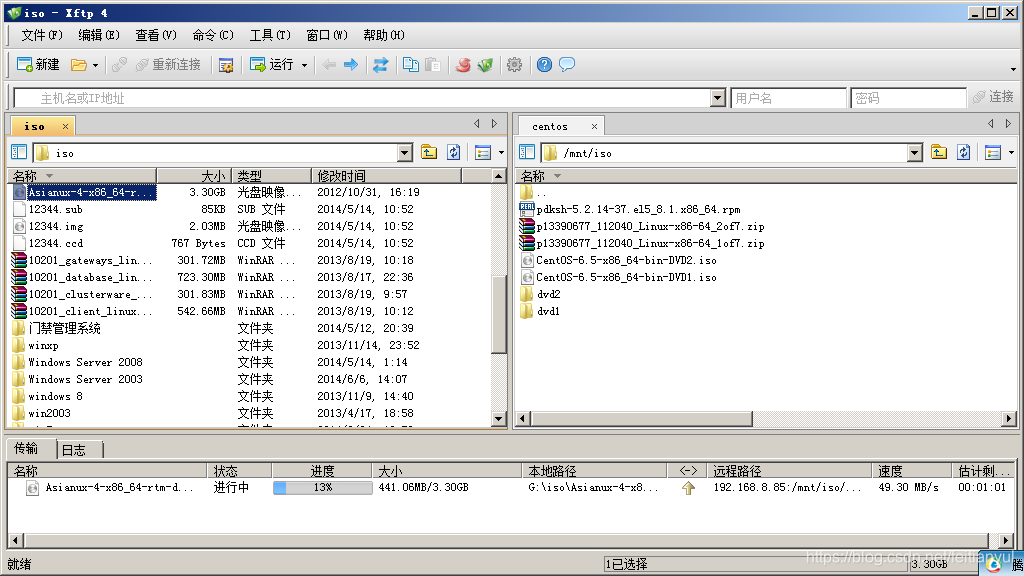This screenshot has height=576, width=1024.
Task: Click the Open session folder icon
Action: click(78, 65)
